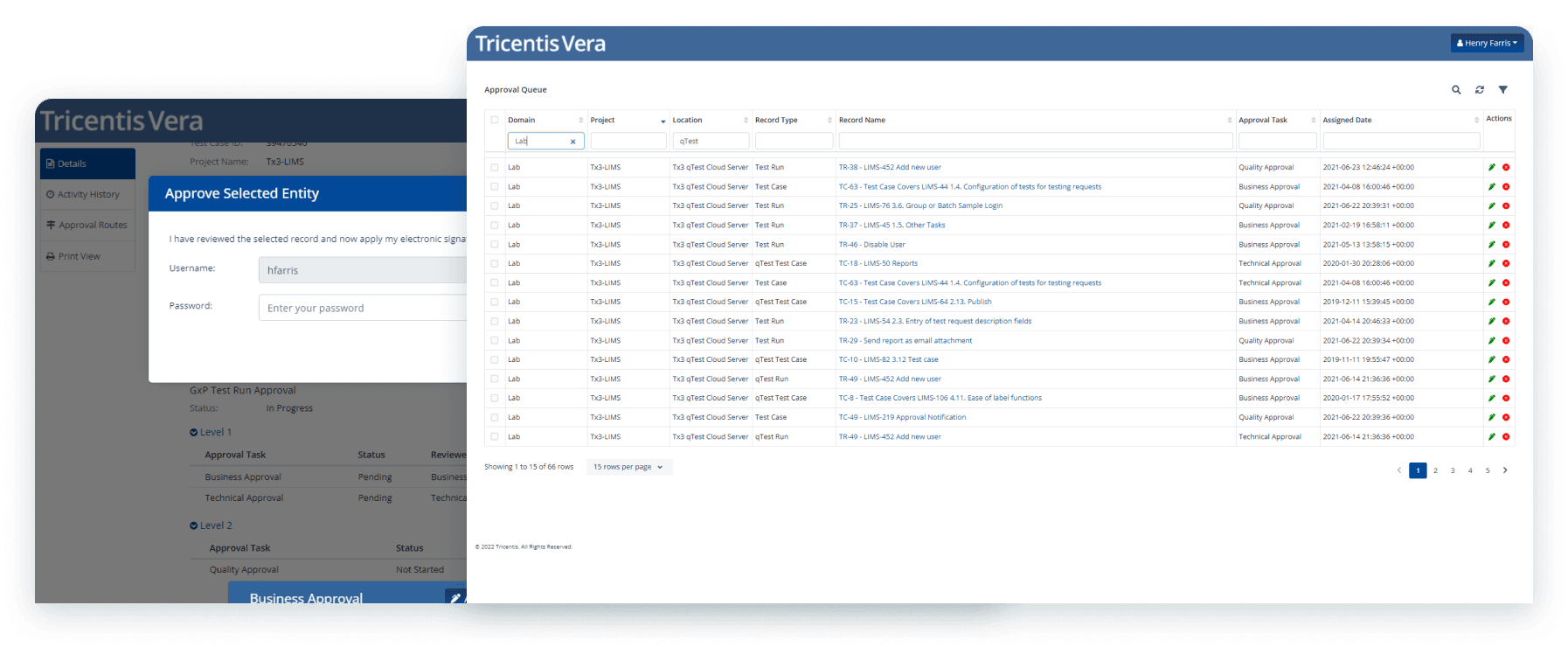Check the box for TR-29 row
The image size is (1568, 647).
[x=495, y=340]
